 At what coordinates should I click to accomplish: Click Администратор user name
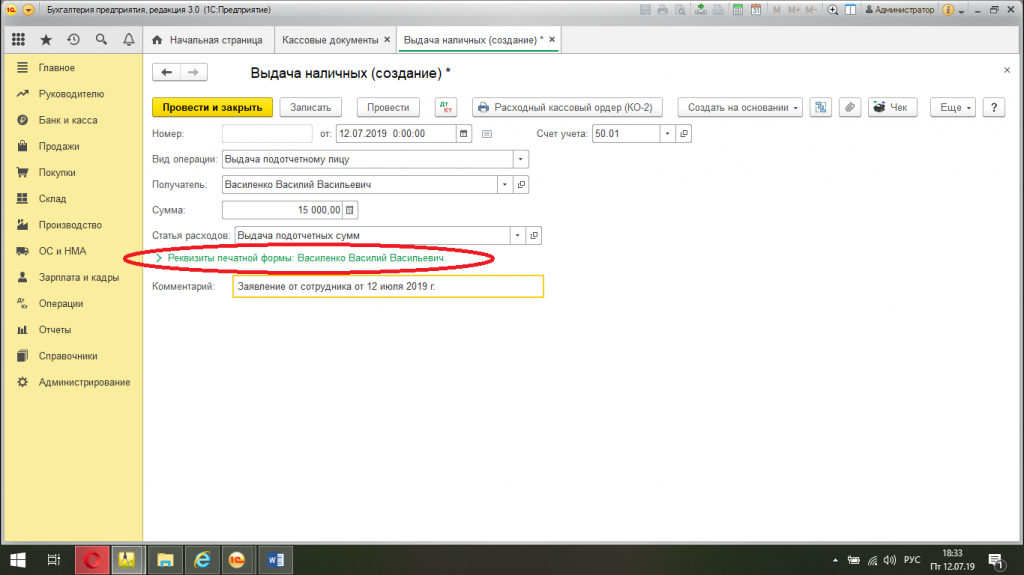[900, 10]
